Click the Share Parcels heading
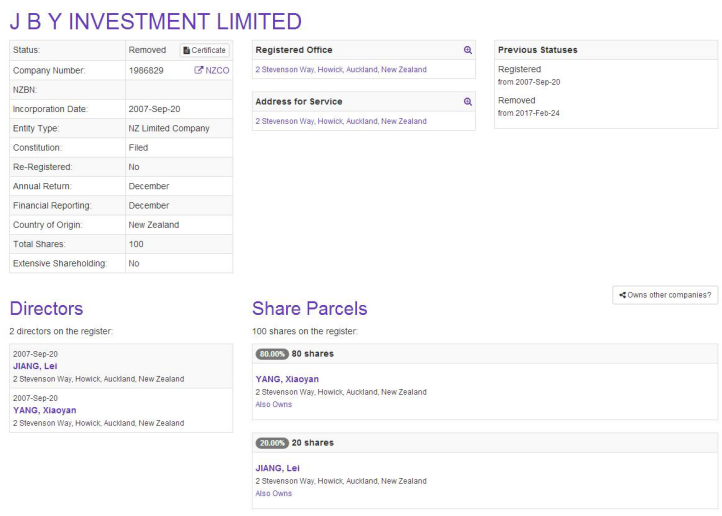The height and width of the screenshot is (516, 722). point(309,308)
